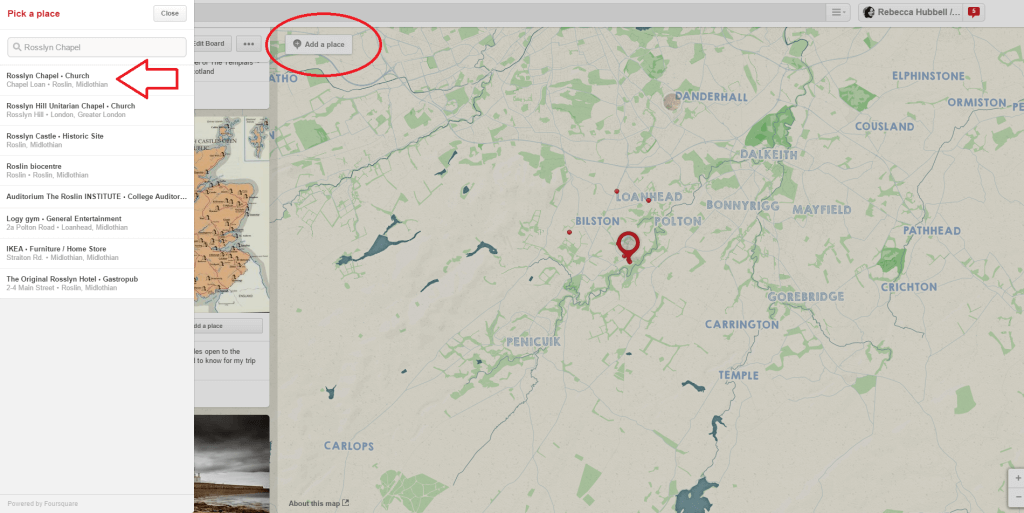Open the hamburger menu icon in top bar
Viewport: 1024px width, 513px height.
click(x=838, y=12)
